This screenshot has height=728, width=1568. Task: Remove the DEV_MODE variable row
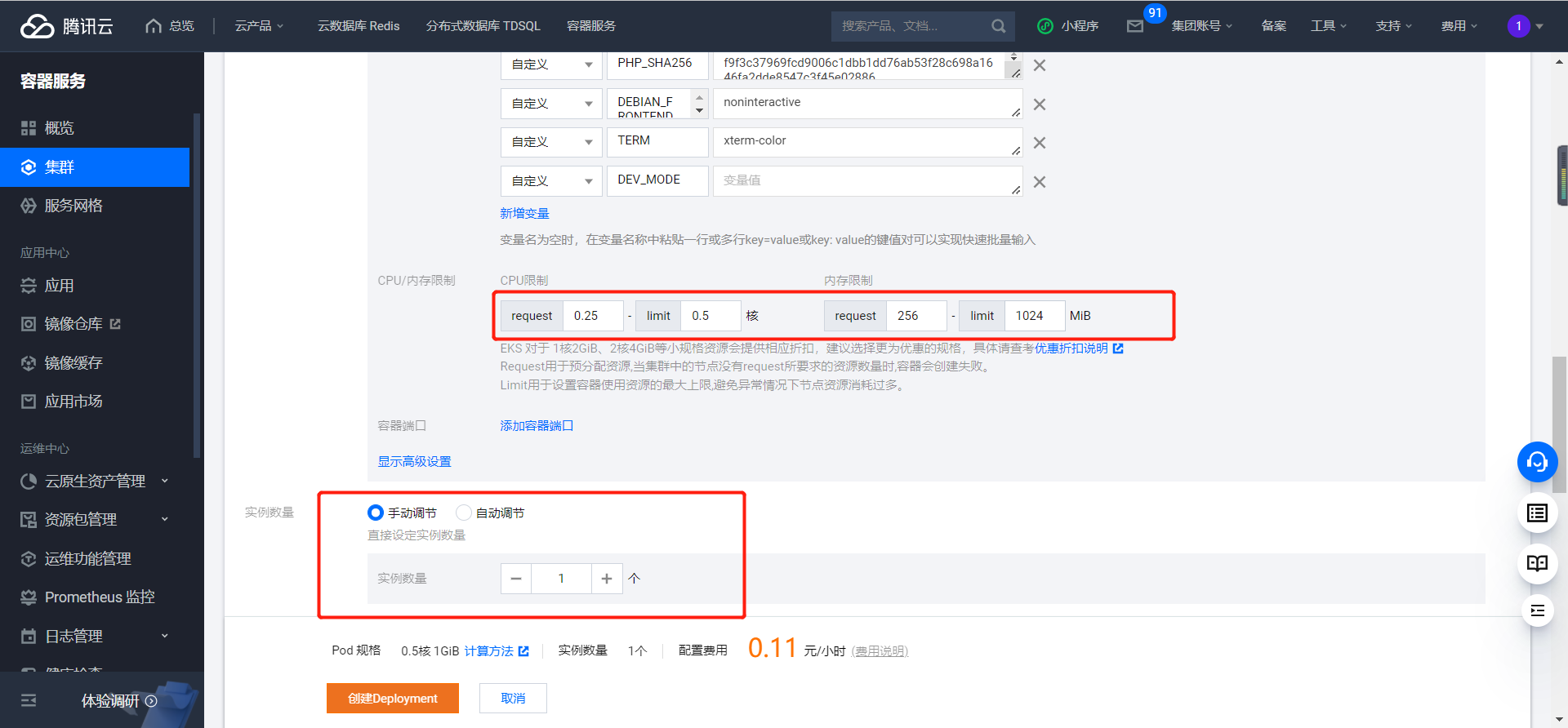[x=1040, y=182]
